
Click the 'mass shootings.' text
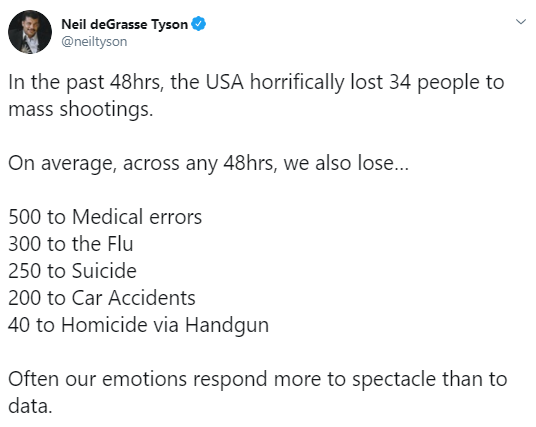tap(81, 110)
